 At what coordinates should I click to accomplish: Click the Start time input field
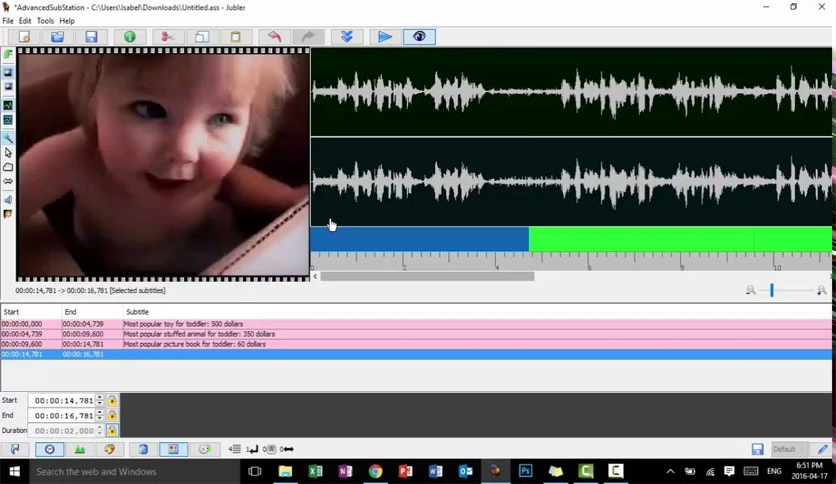(62, 400)
